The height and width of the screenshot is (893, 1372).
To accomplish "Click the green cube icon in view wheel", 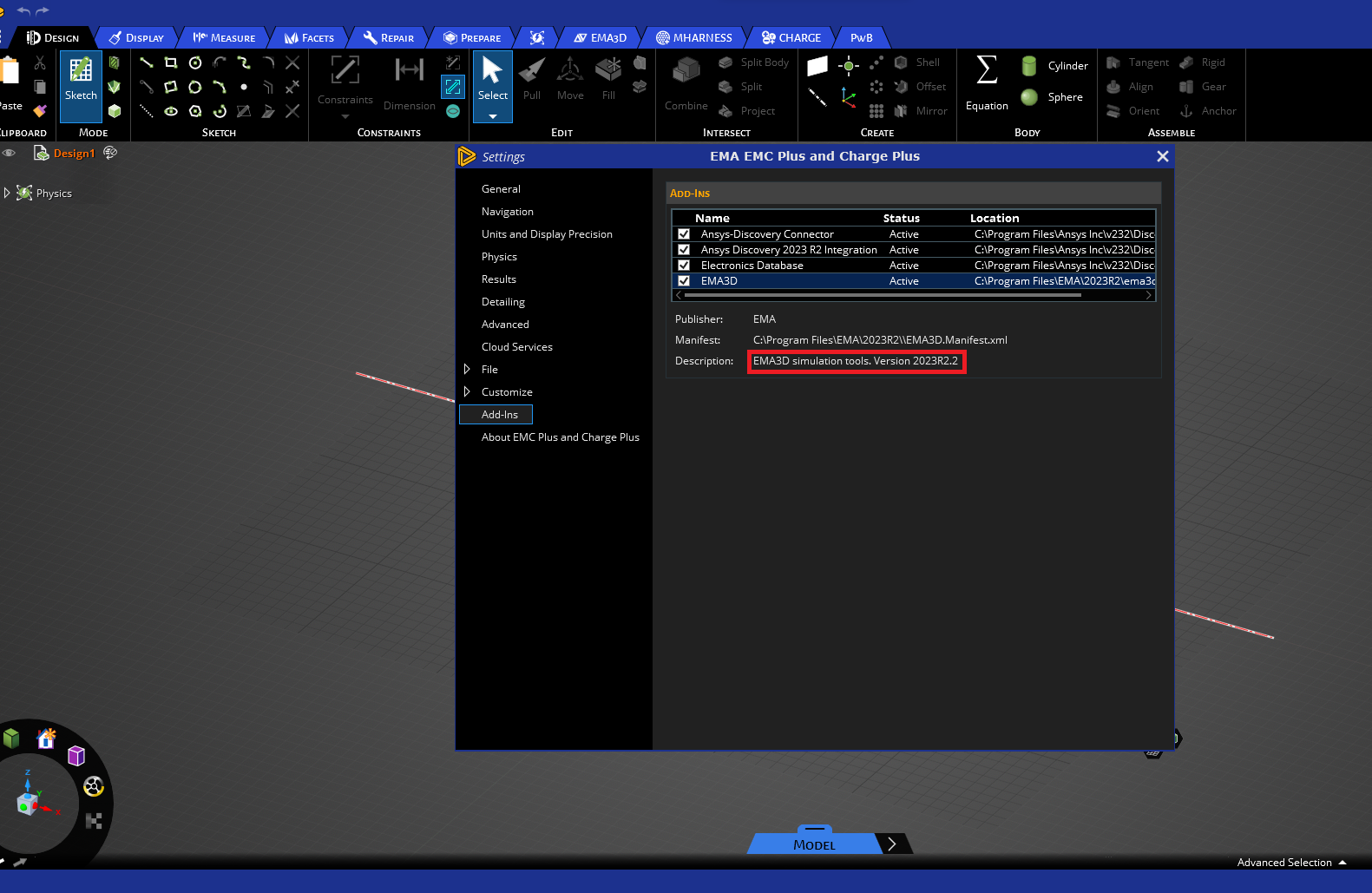I will coord(11,739).
